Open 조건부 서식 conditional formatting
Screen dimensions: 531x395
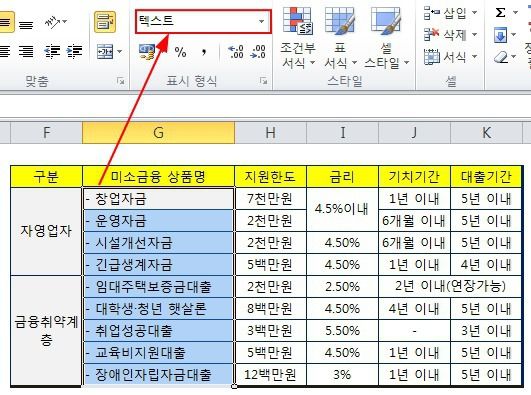click(297, 37)
